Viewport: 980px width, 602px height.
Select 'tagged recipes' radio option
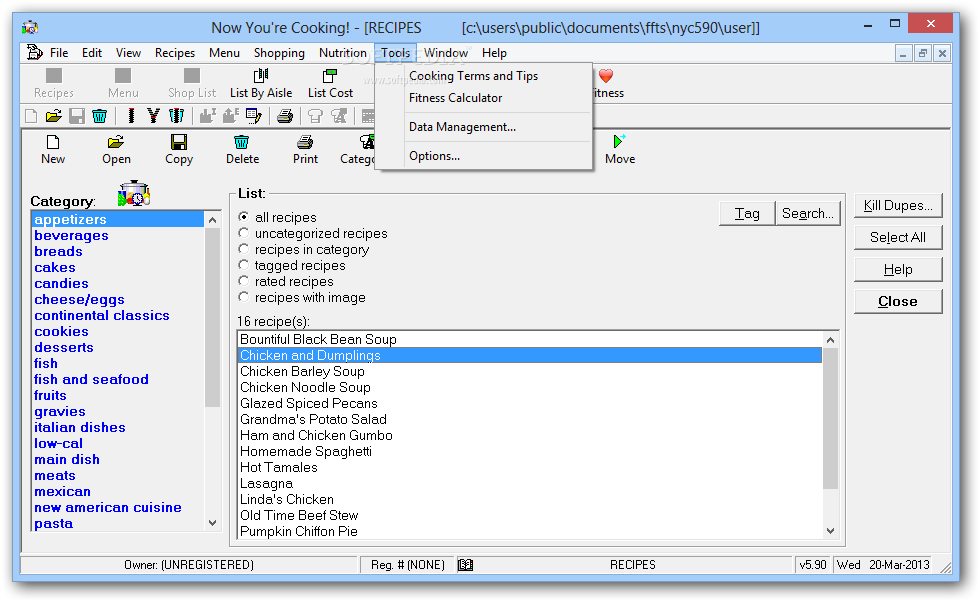244,265
